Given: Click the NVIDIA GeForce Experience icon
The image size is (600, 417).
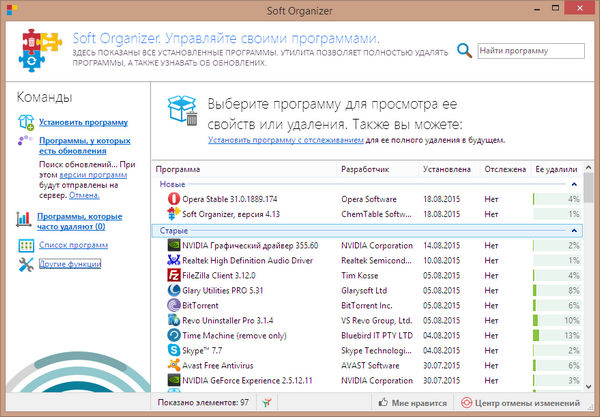Looking at the screenshot, I should 174,380.
